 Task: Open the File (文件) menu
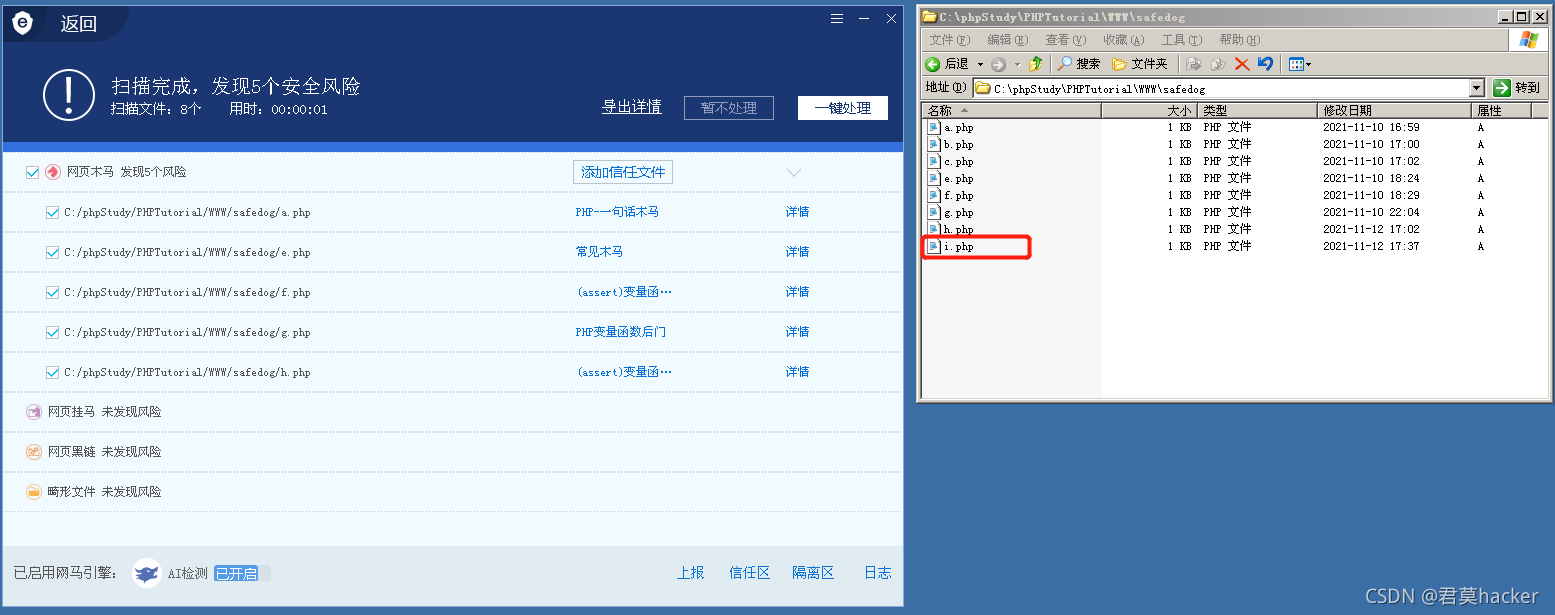click(x=950, y=40)
